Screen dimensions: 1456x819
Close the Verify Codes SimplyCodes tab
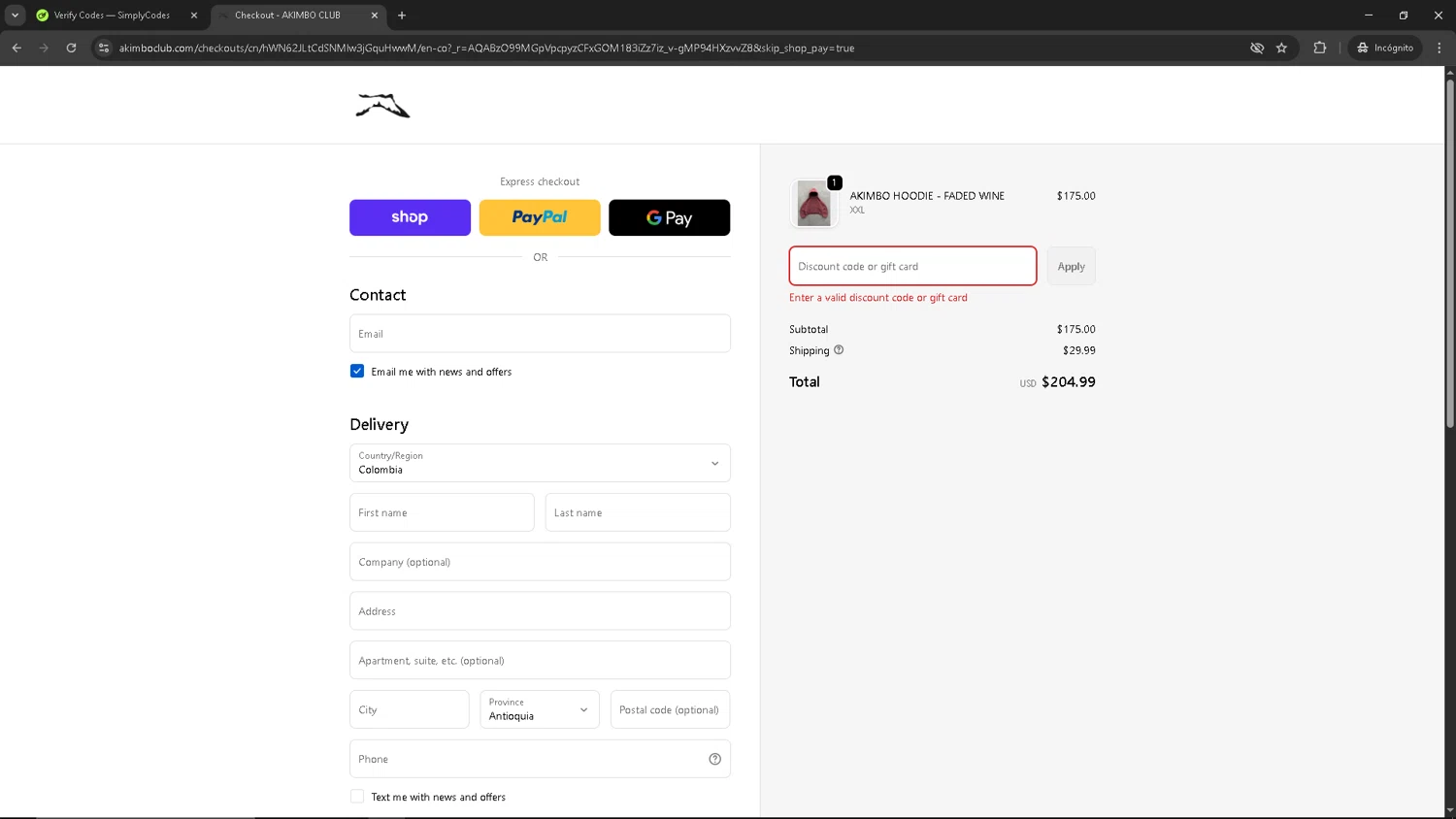pos(194,16)
